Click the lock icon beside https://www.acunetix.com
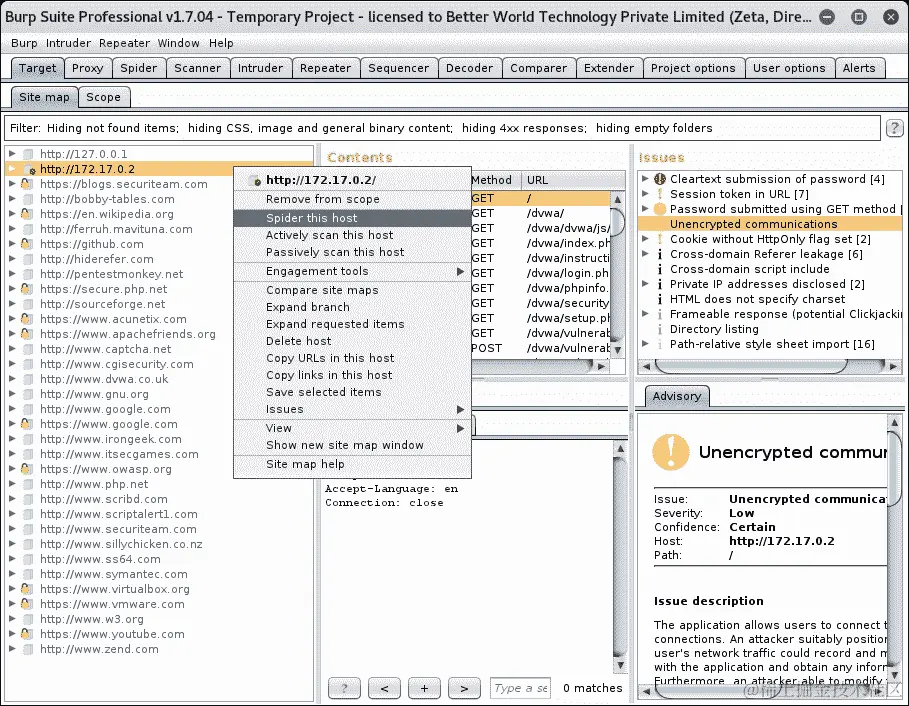 click(x=27, y=319)
